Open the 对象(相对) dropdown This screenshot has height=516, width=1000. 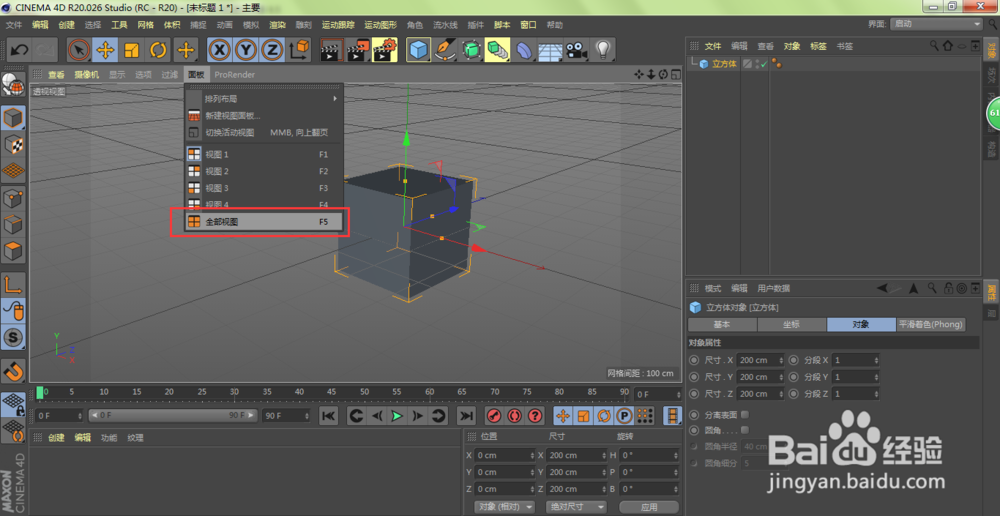click(505, 506)
